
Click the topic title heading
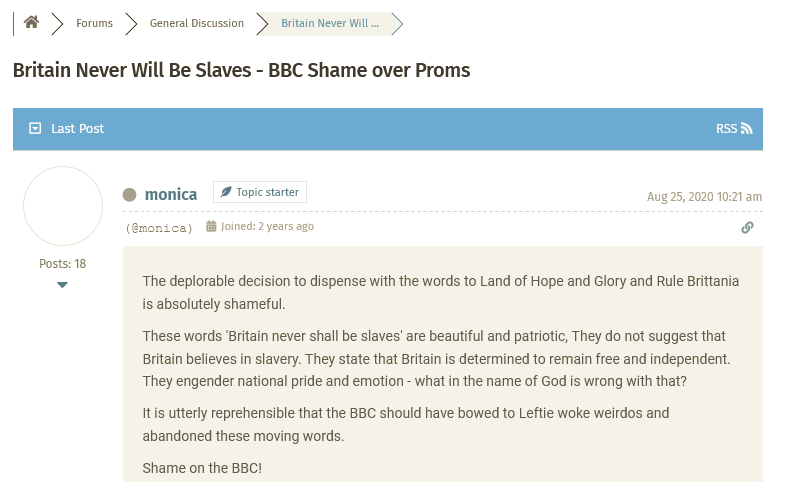[241, 70]
